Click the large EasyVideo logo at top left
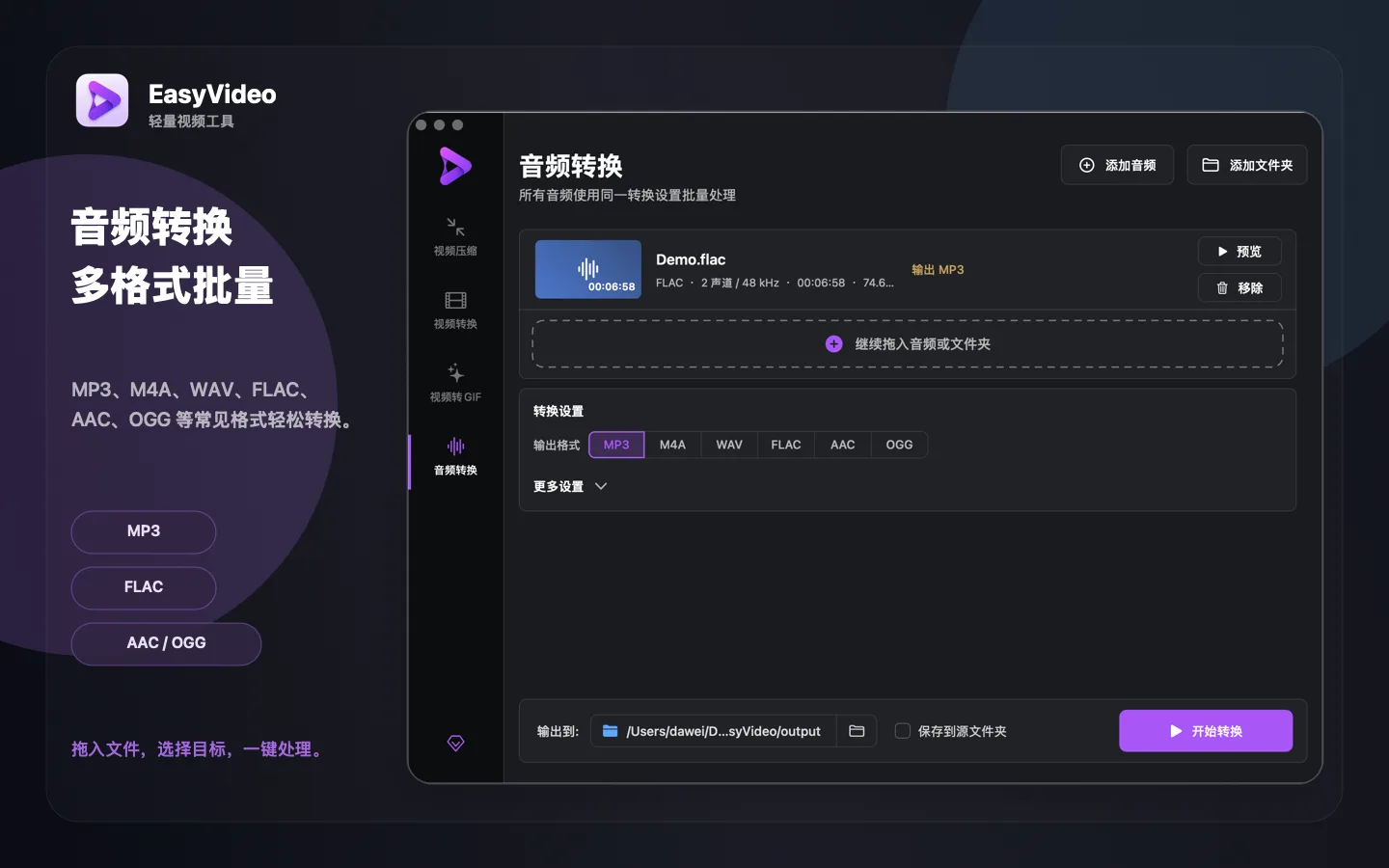 pyautogui.click(x=102, y=100)
